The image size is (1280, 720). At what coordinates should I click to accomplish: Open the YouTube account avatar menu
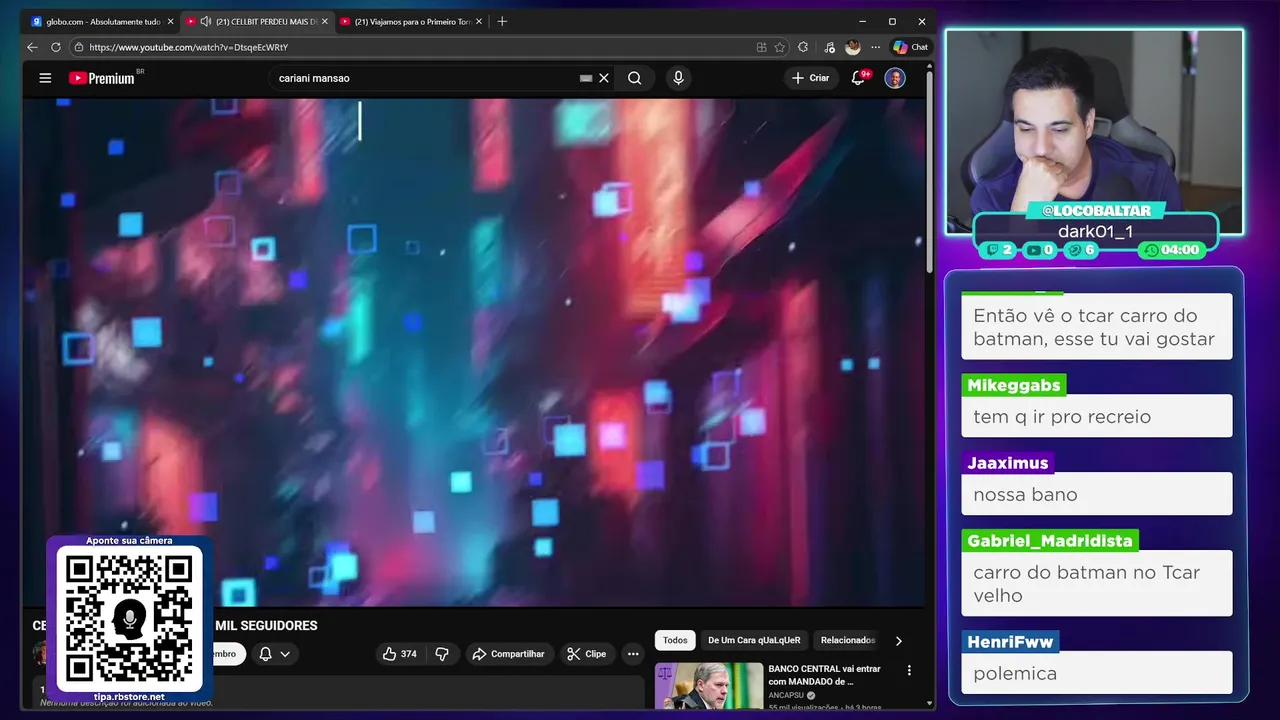pyautogui.click(x=895, y=78)
